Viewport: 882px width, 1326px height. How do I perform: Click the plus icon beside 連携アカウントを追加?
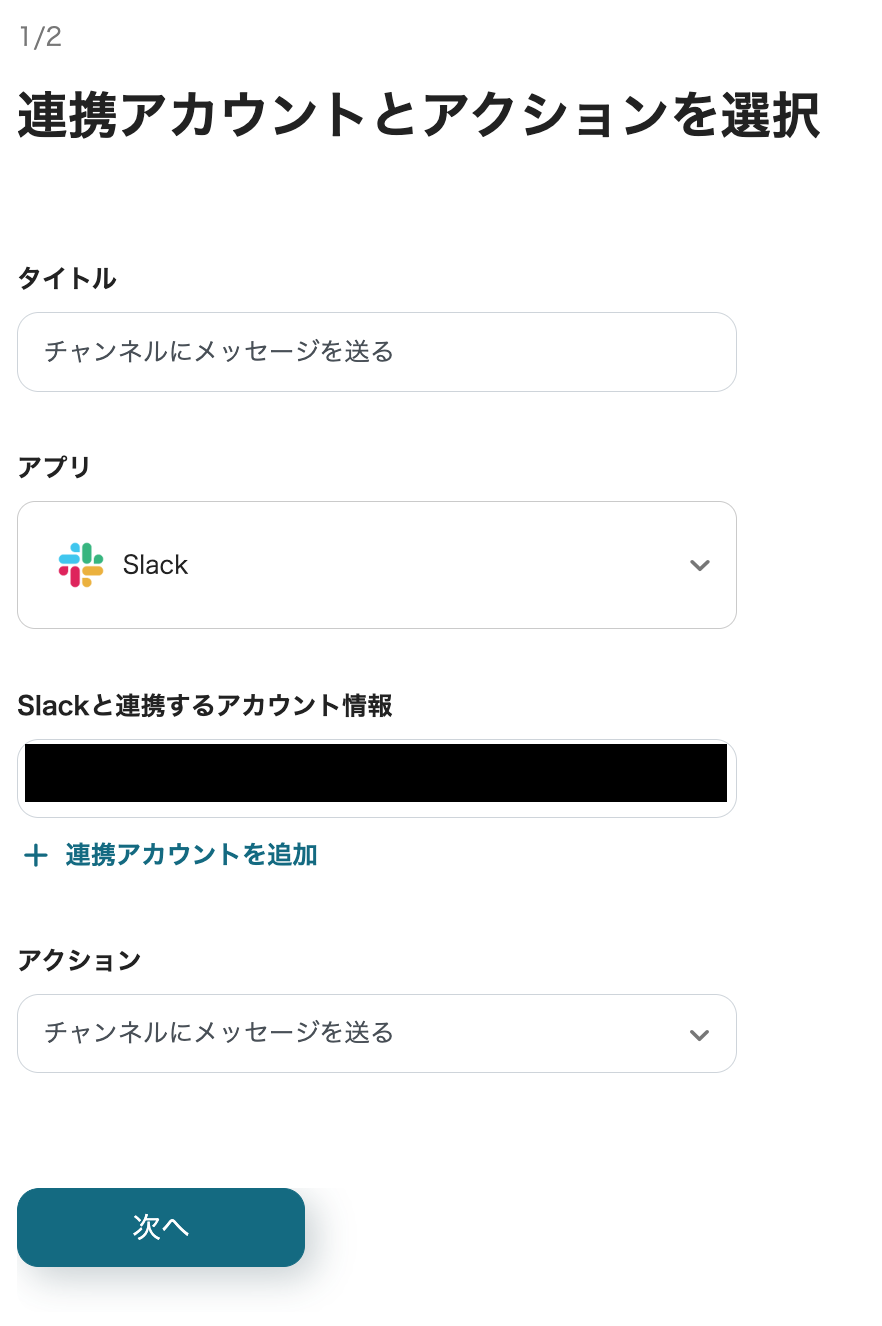36,855
